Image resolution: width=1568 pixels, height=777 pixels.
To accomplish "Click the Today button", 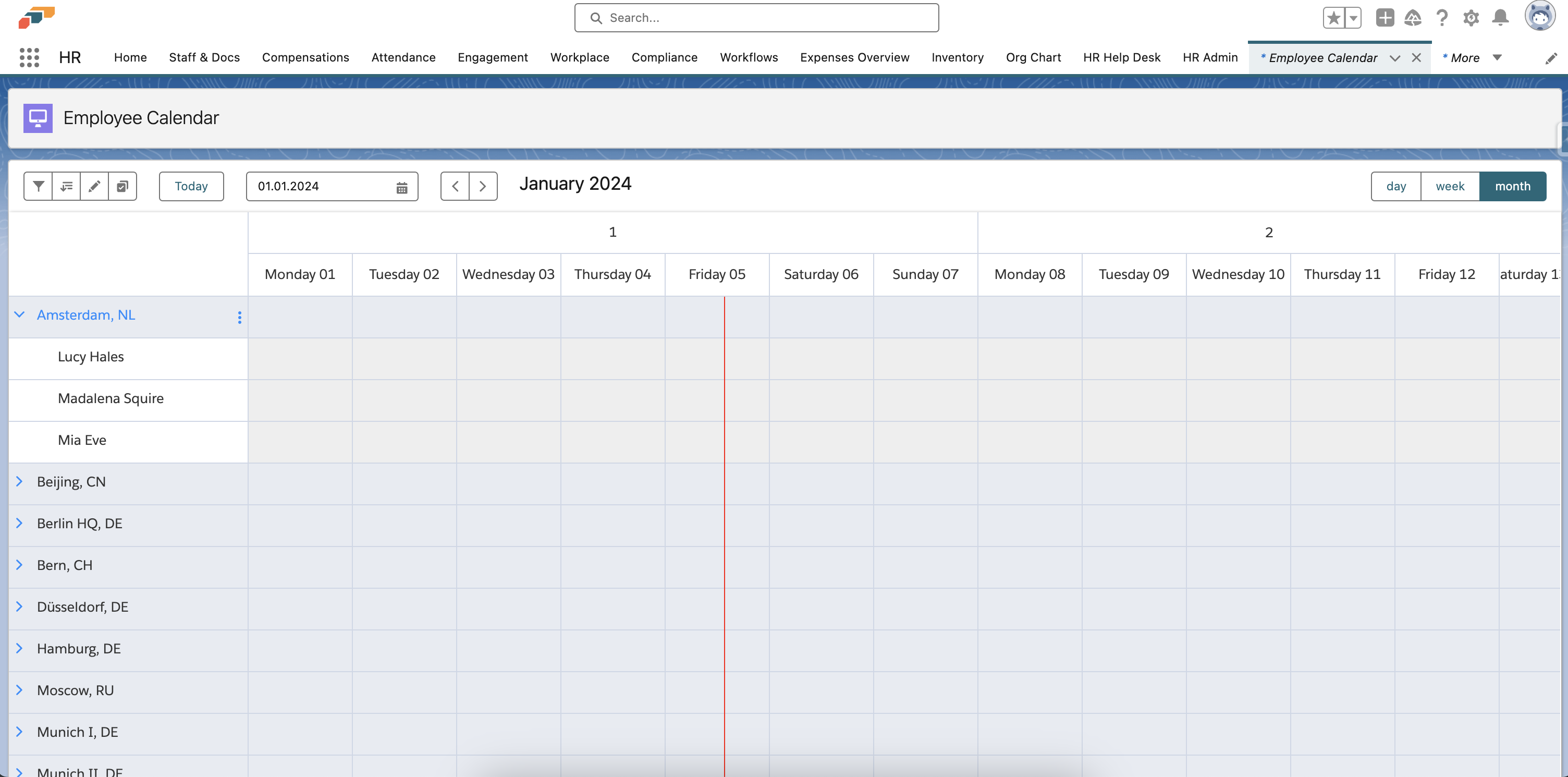I will click(x=191, y=186).
